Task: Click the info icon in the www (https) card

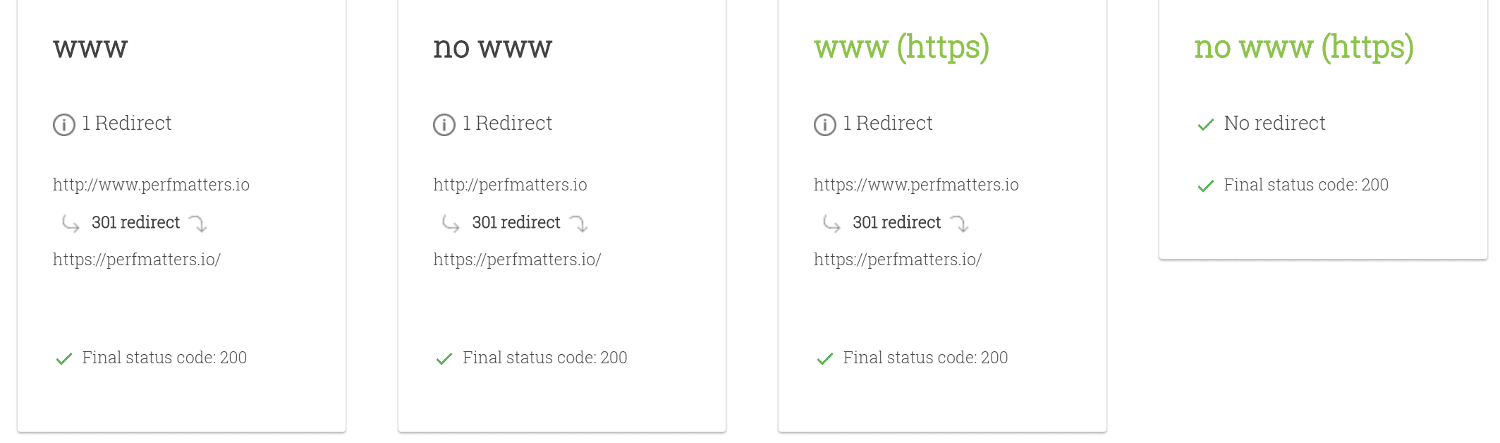Action: coord(825,125)
